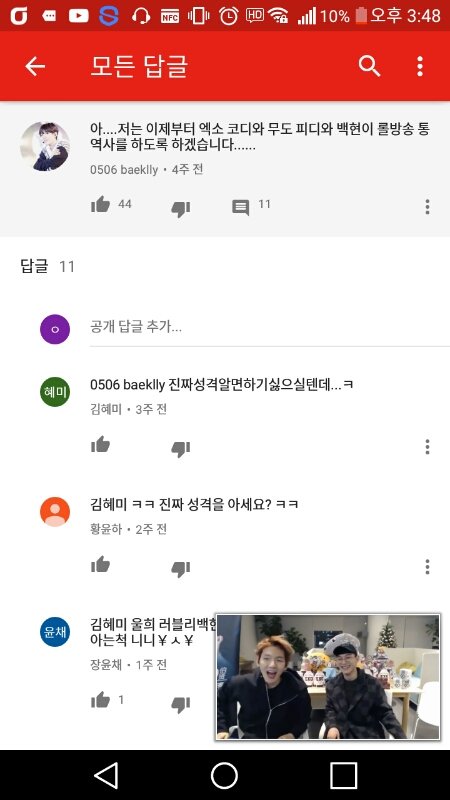Dislike 김혜미's reply with thumbs down

click(181, 448)
